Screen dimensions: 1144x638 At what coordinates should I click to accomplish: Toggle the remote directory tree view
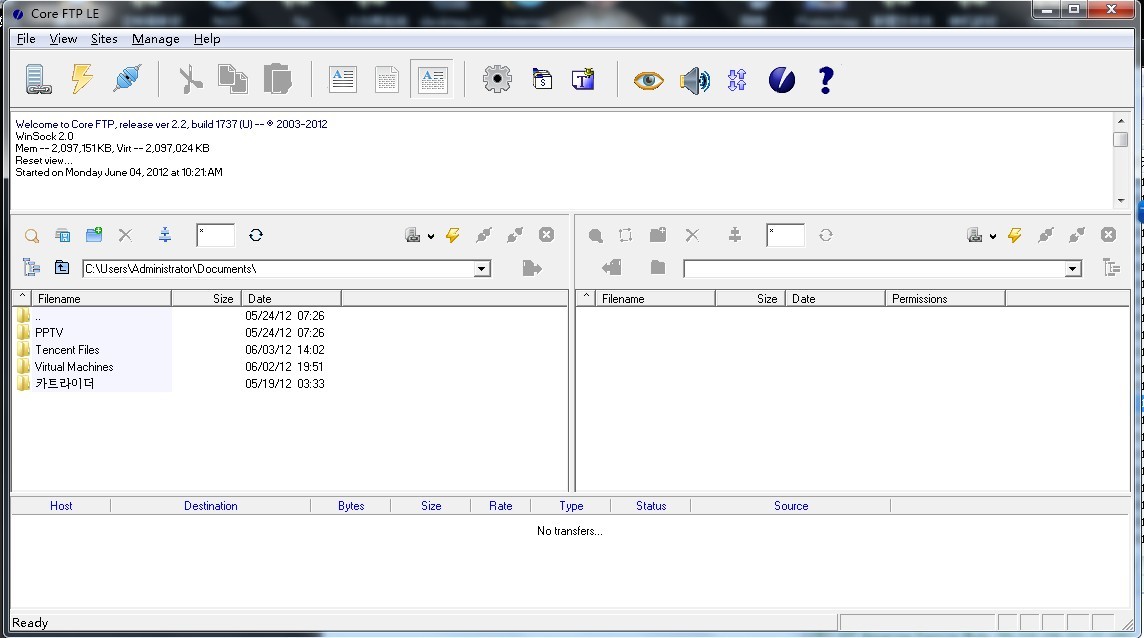[1111, 267]
